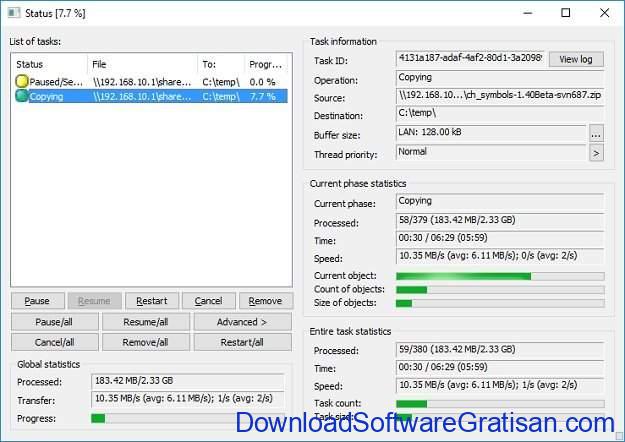This screenshot has height=442, width=625.
Task: Restart the selected task
Action: 151,301
